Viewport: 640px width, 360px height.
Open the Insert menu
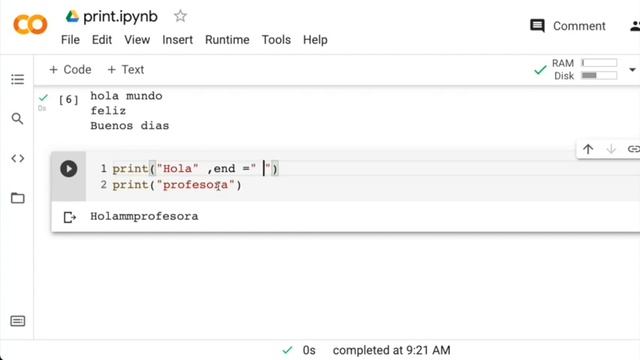[x=178, y=40]
